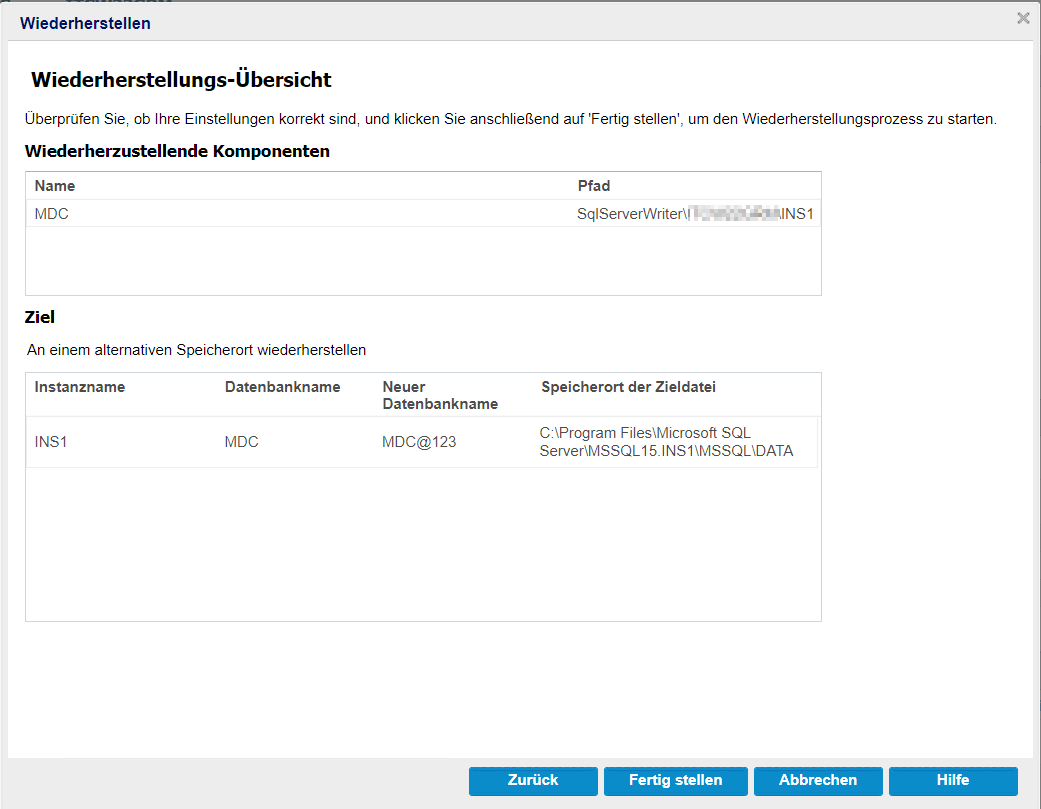The height and width of the screenshot is (809, 1041).
Task: Cancel the wizard with Abbrechen
Action: coord(818,780)
